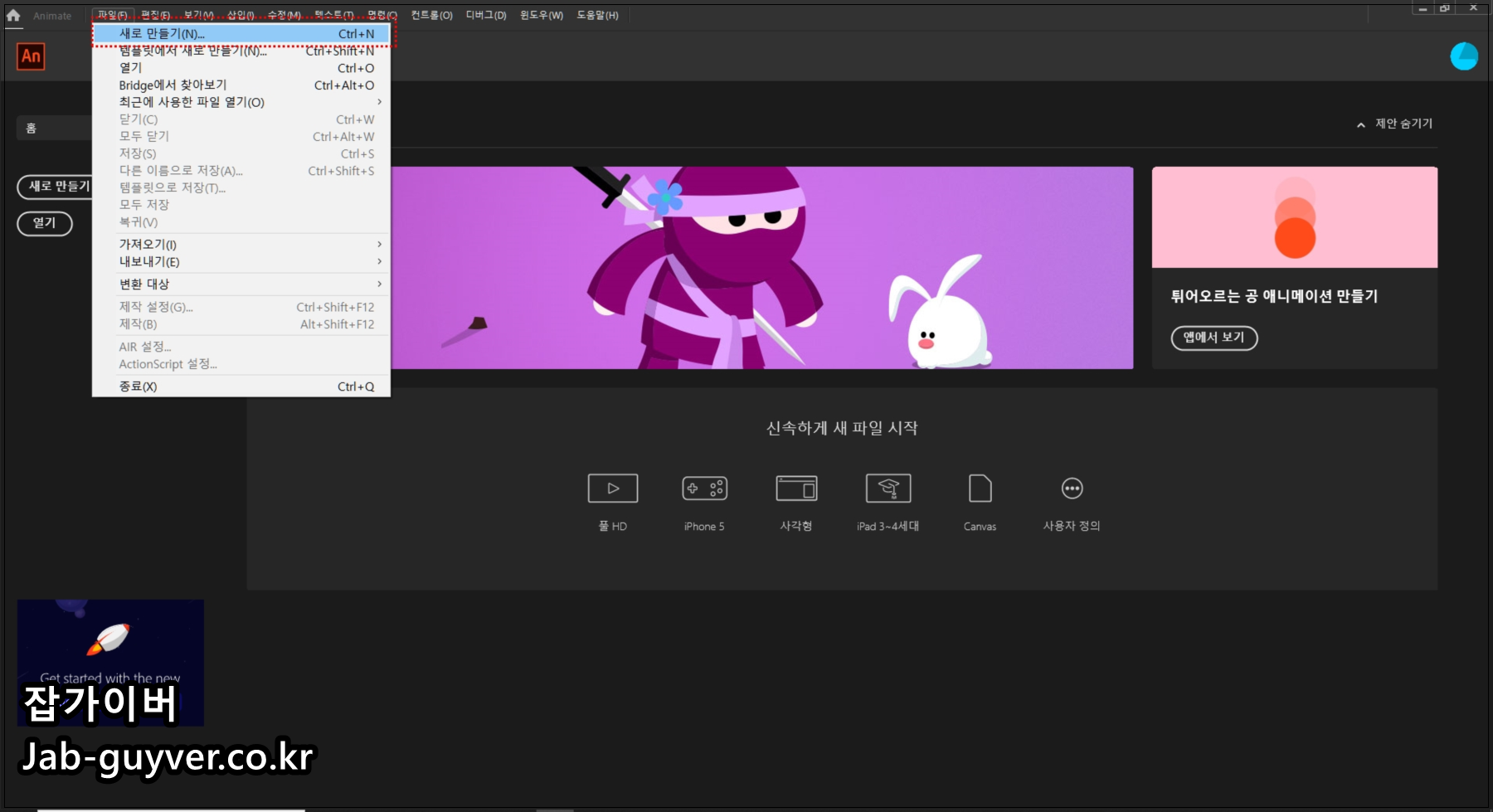This screenshot has height=812, width=1493.
Task: Open the 디버그(D) menu
Action: (486, 15)
